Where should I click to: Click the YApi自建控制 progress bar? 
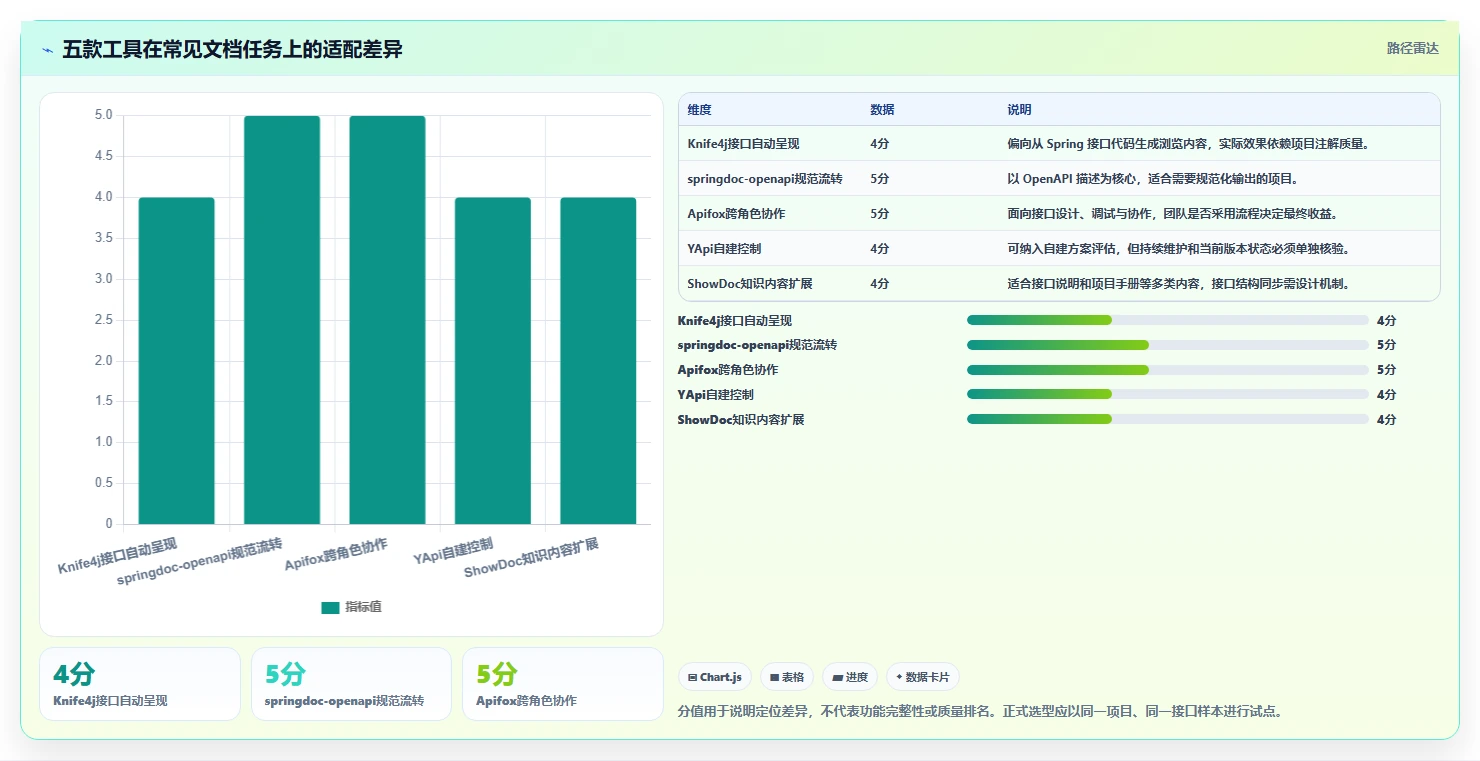click(1168, 394)
